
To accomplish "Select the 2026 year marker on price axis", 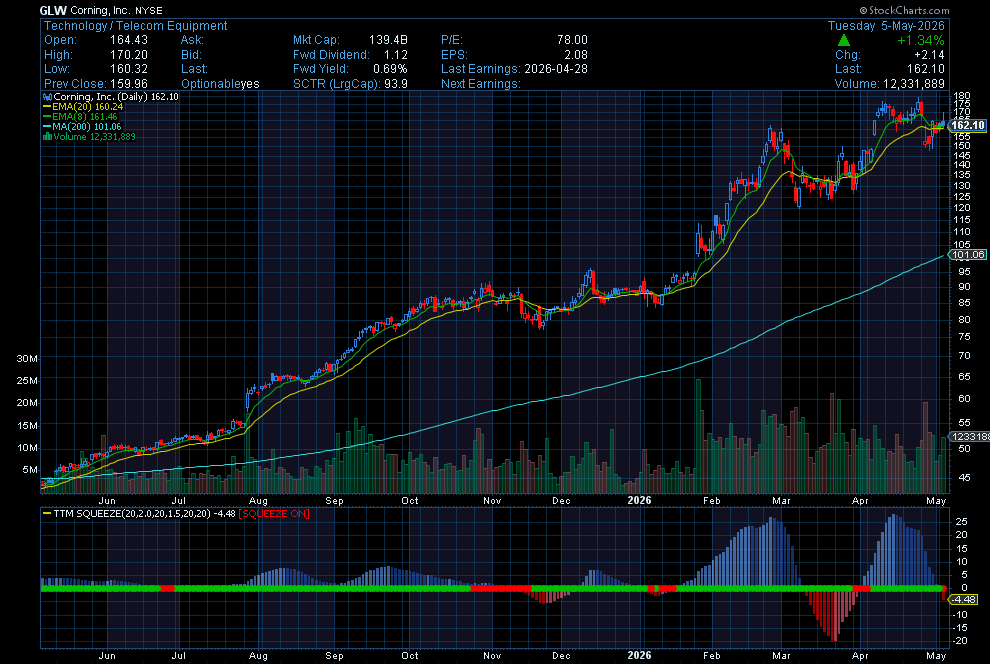I will pos(639,501).
